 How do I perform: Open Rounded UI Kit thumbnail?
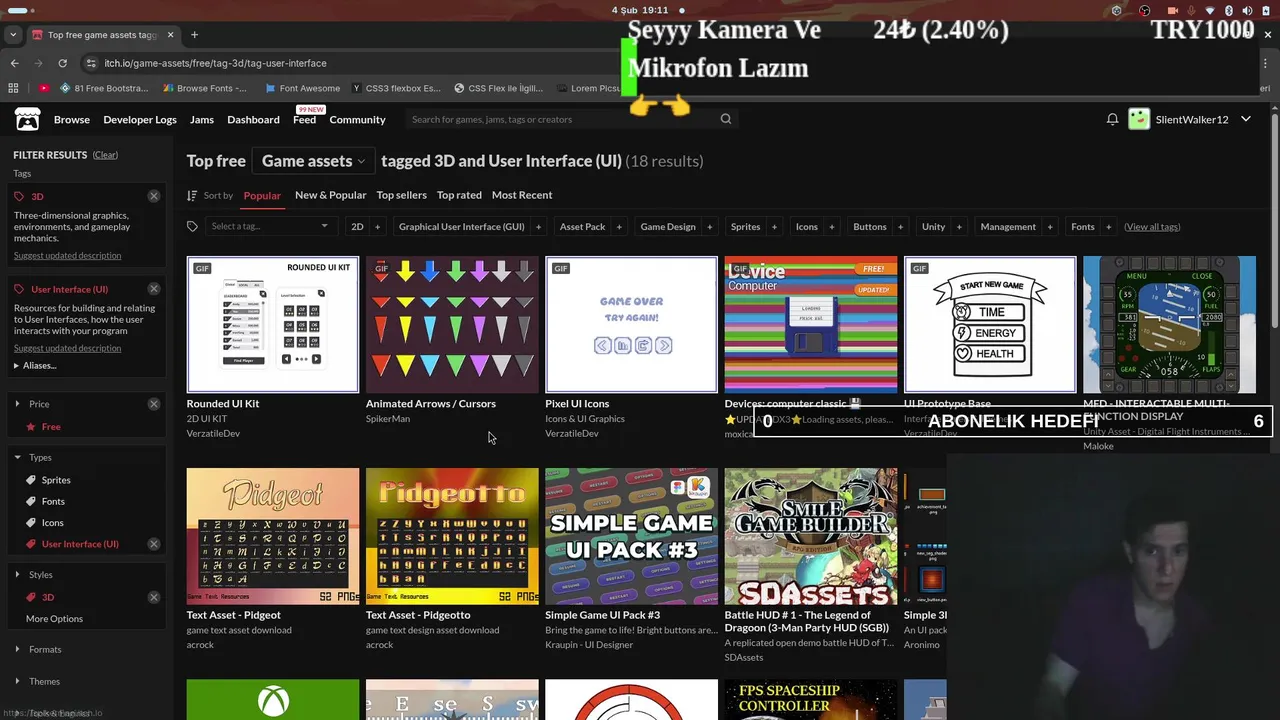click(x=272, y=325)
